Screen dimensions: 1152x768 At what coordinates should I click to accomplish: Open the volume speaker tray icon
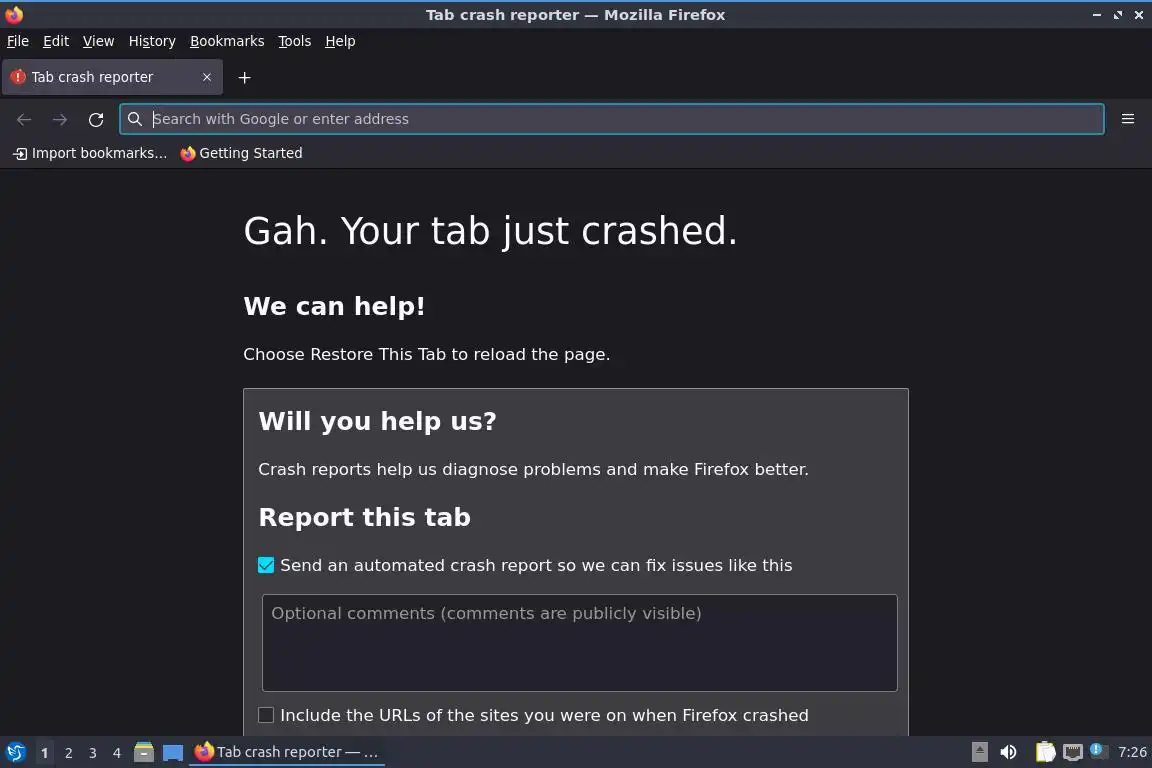coord(1008,752)
